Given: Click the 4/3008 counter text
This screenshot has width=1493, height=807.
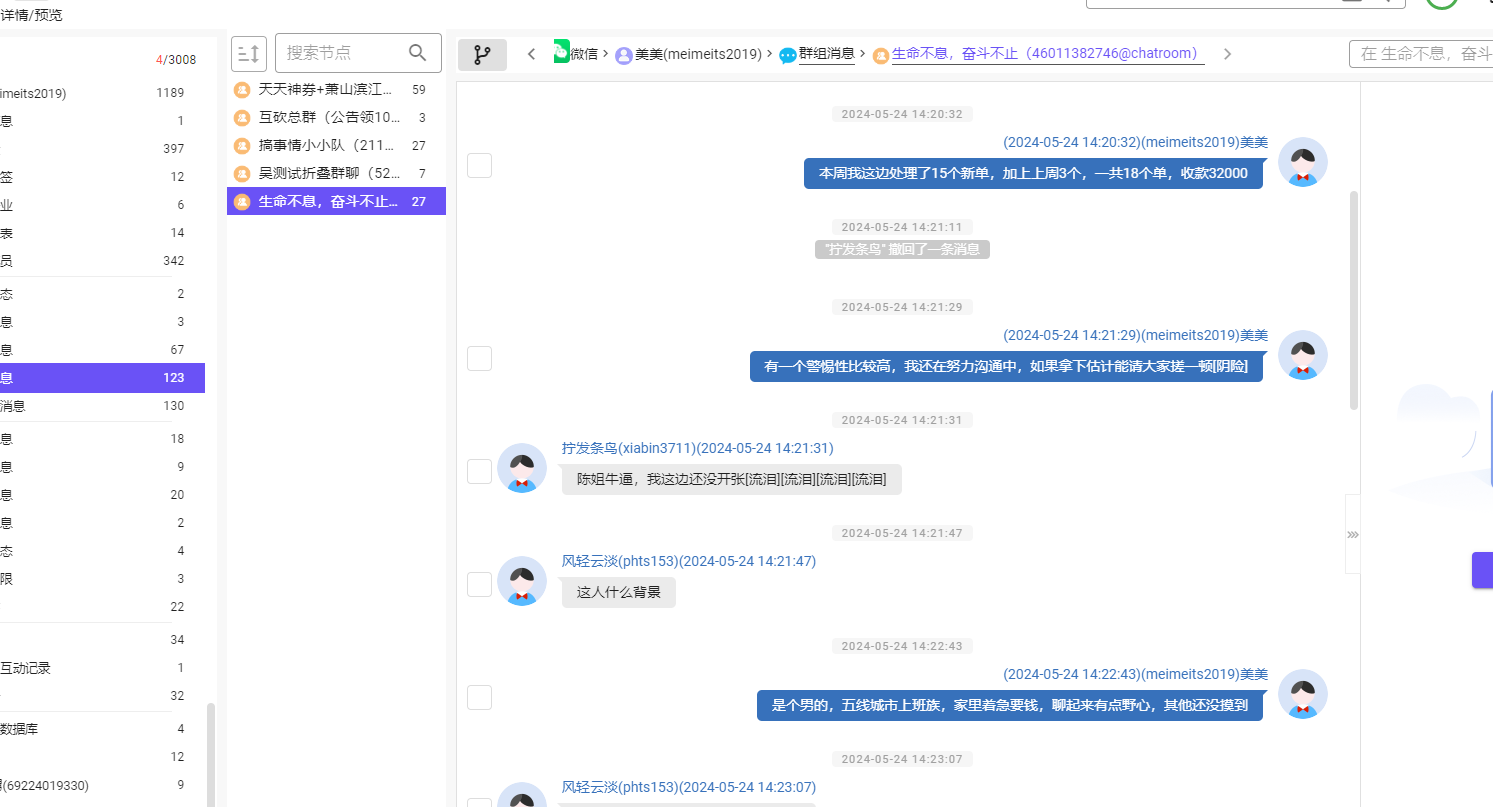Looking at the screenshot, I should [x=176, y=60].
